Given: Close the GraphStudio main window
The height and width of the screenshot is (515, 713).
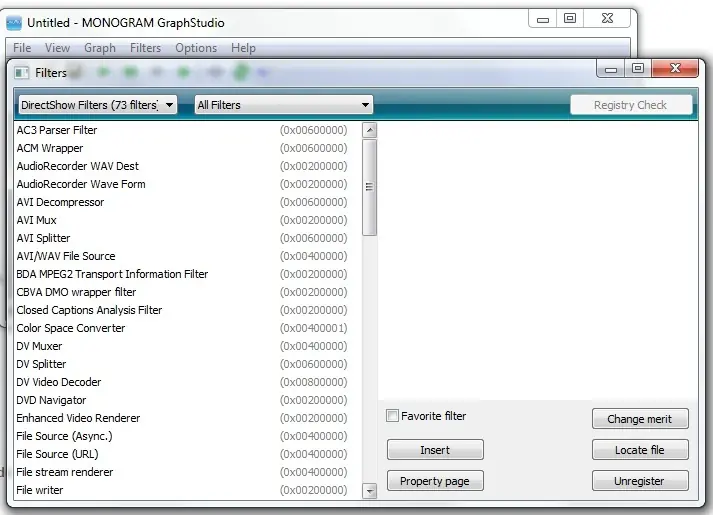Looking at the screenshot, I should click(608, 19).
